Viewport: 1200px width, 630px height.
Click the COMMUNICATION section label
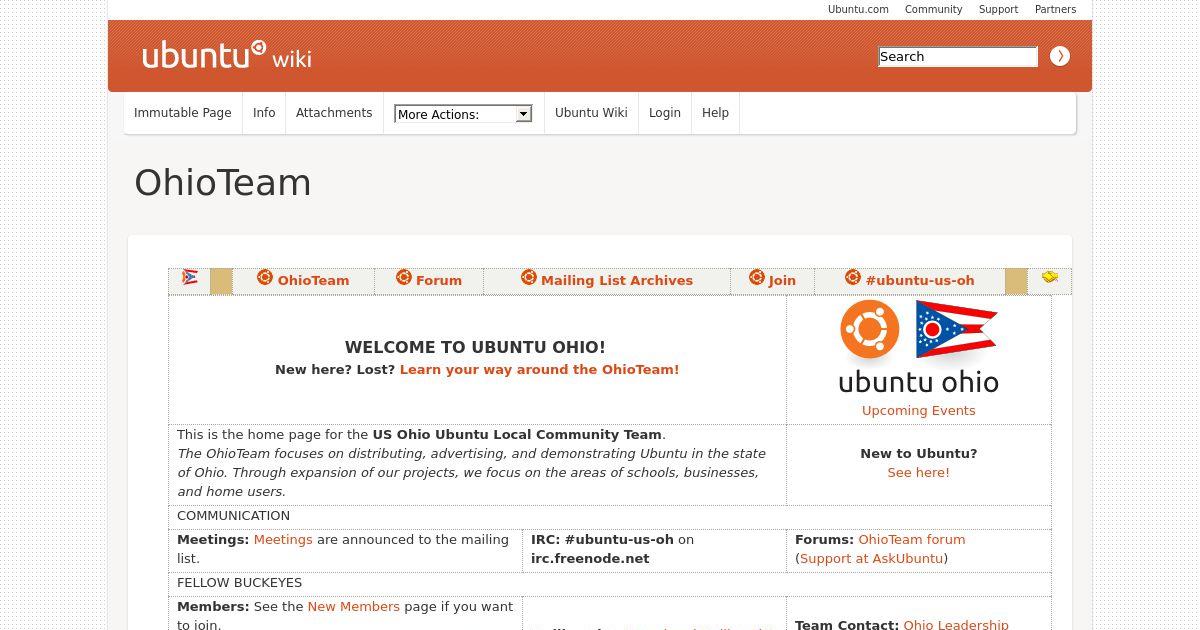click(233, 516)
